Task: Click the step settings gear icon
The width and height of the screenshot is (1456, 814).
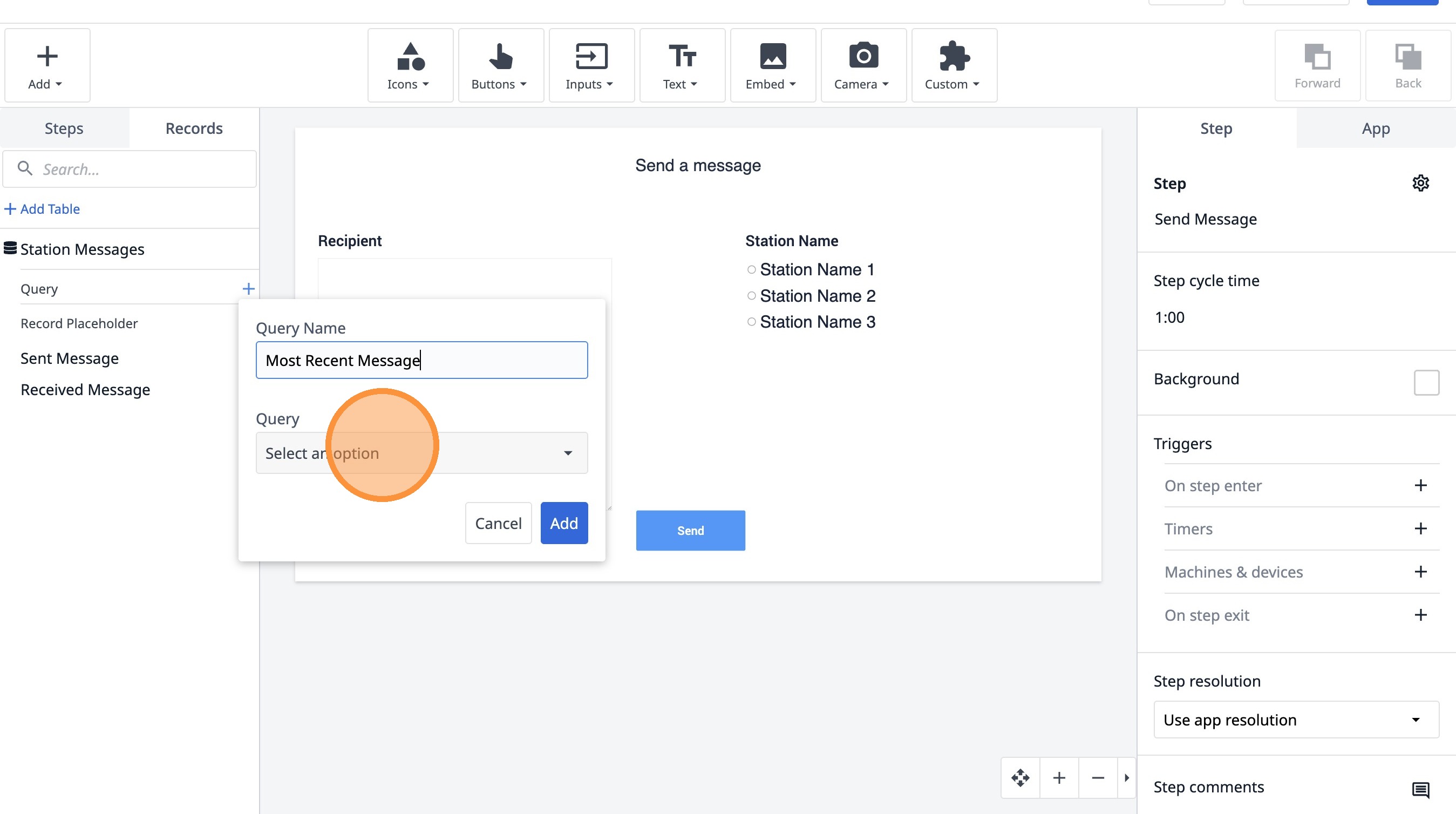Action: [x=1420, y=183]
